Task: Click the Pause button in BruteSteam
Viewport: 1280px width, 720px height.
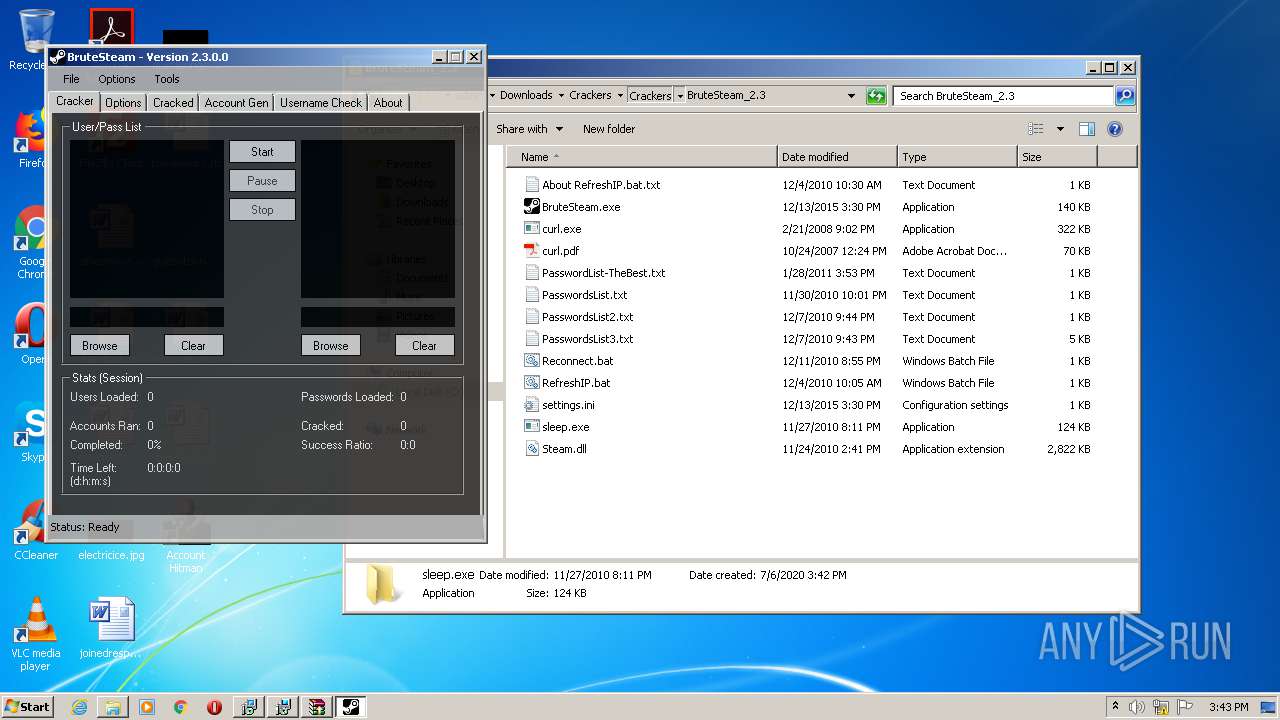Action: coord(262,181)
